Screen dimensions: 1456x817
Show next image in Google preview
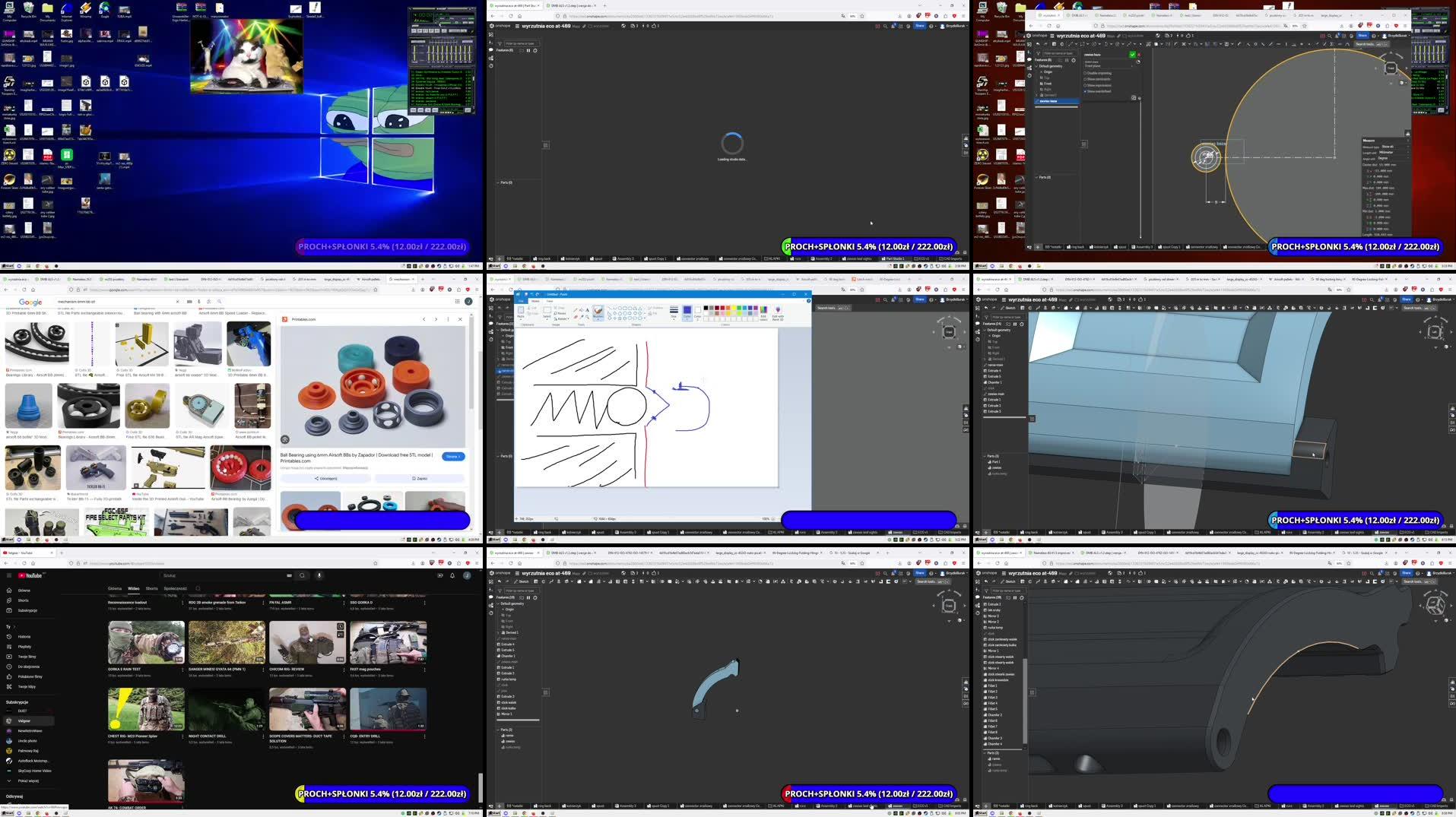point(436,319)
